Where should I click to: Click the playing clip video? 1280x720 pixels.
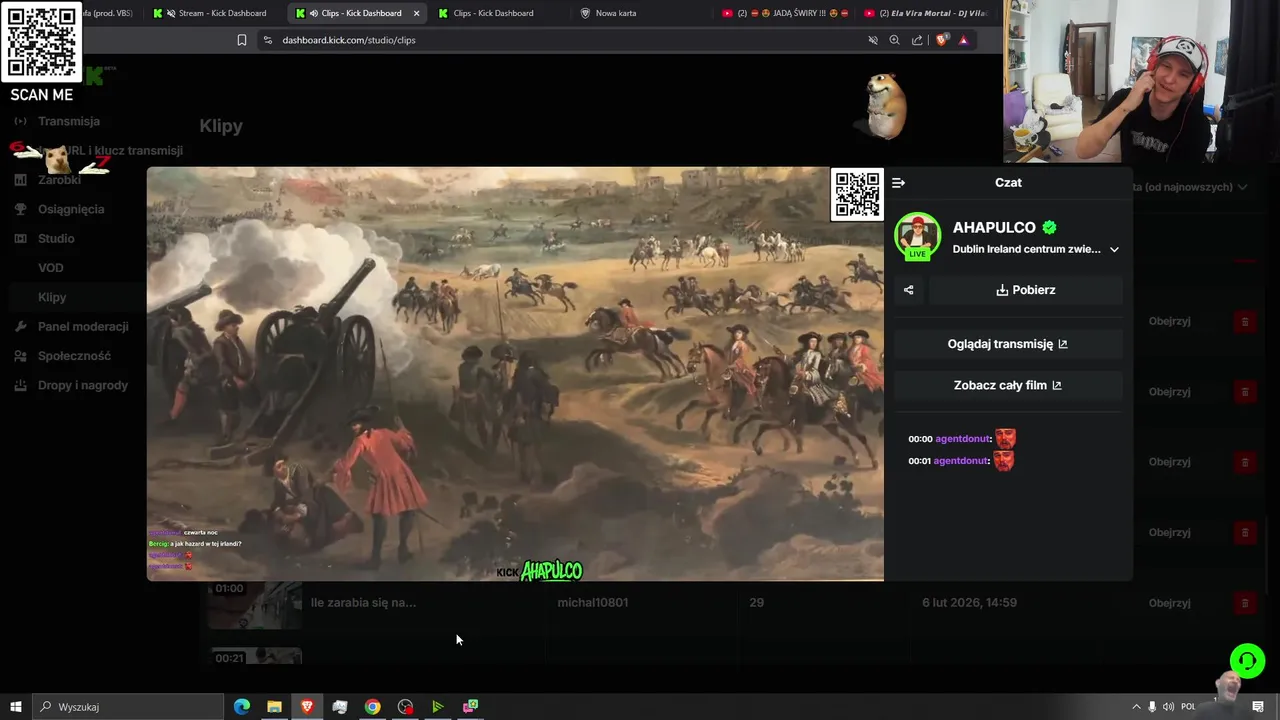tap(515, 374)
